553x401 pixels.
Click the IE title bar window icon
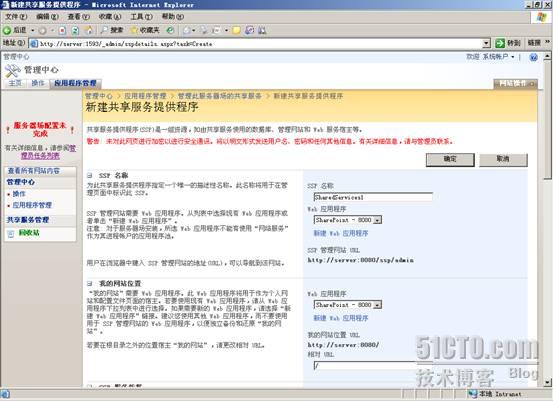pos(5,5)
